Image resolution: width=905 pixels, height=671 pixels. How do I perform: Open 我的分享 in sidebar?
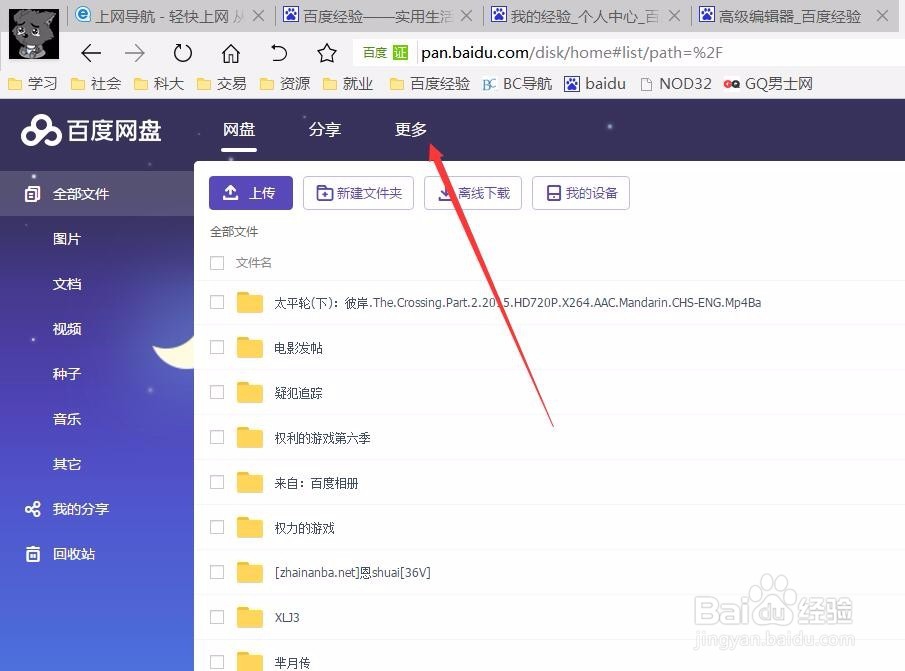pyautogui.click(x=67, y=509)
